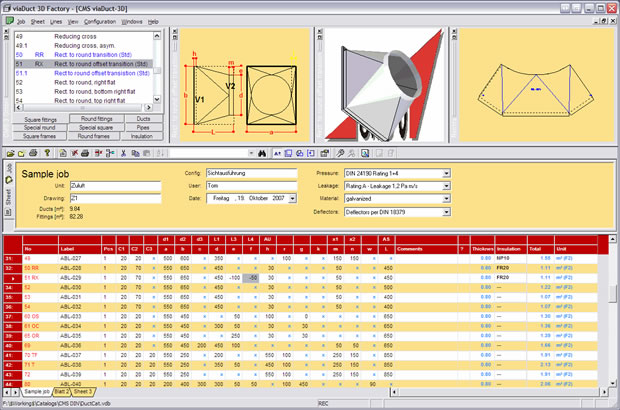The width and height of the screenshot is (620, 410).
Task: Open the Help menu
Action: tap(153, 22)
